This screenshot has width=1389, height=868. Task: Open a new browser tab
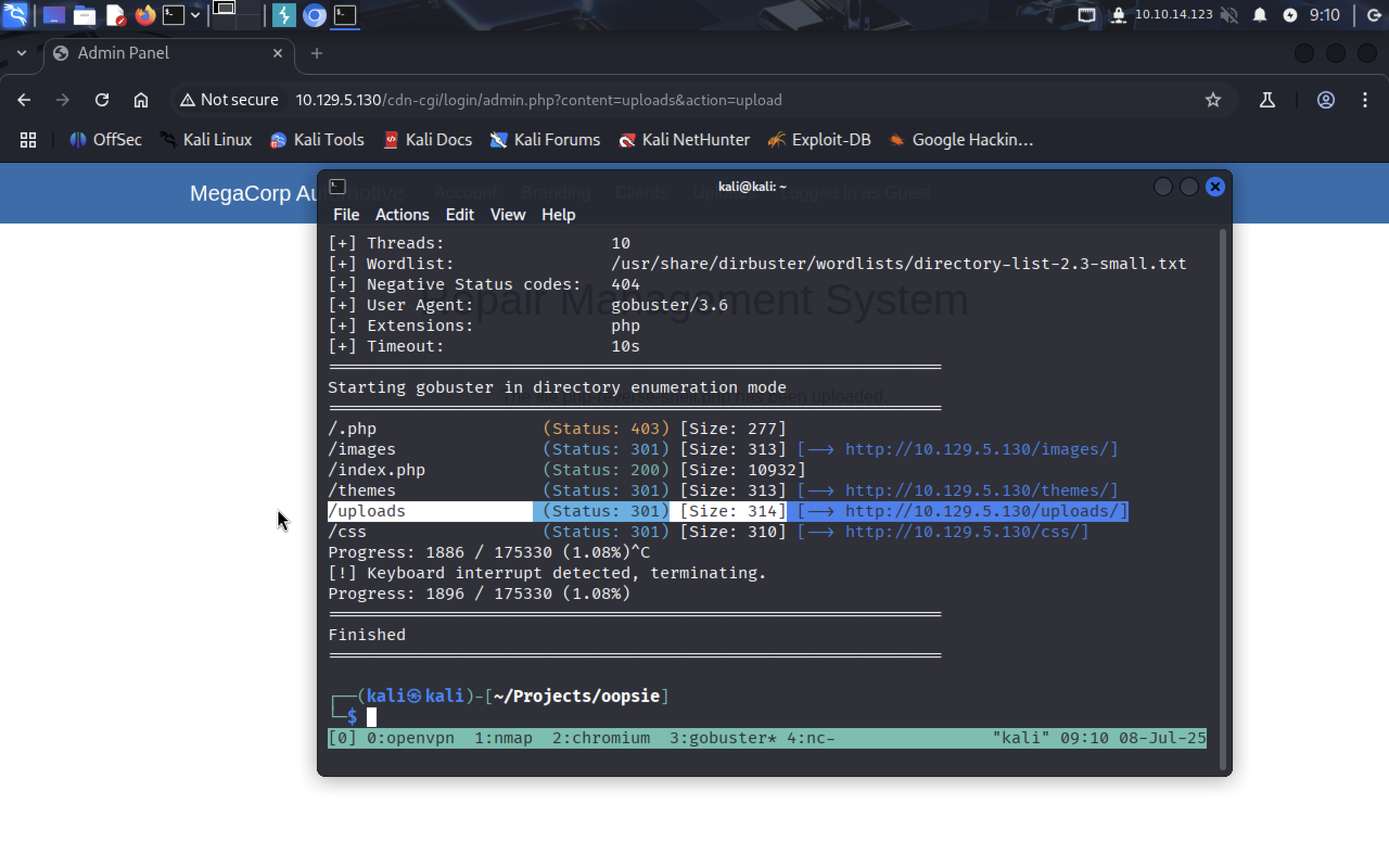pos(316,53)
